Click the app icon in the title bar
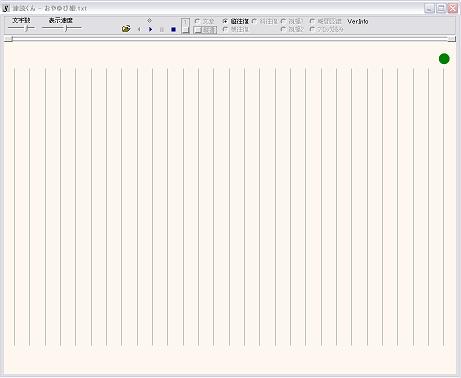This screenshot has height=378, width=461. [5, 8]
